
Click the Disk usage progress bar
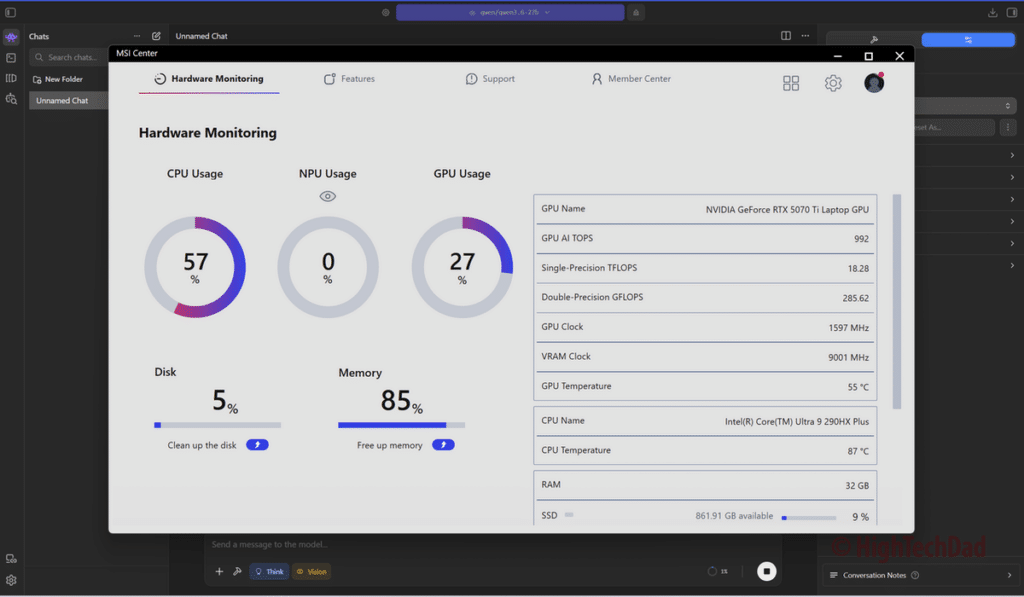[217, 425]
